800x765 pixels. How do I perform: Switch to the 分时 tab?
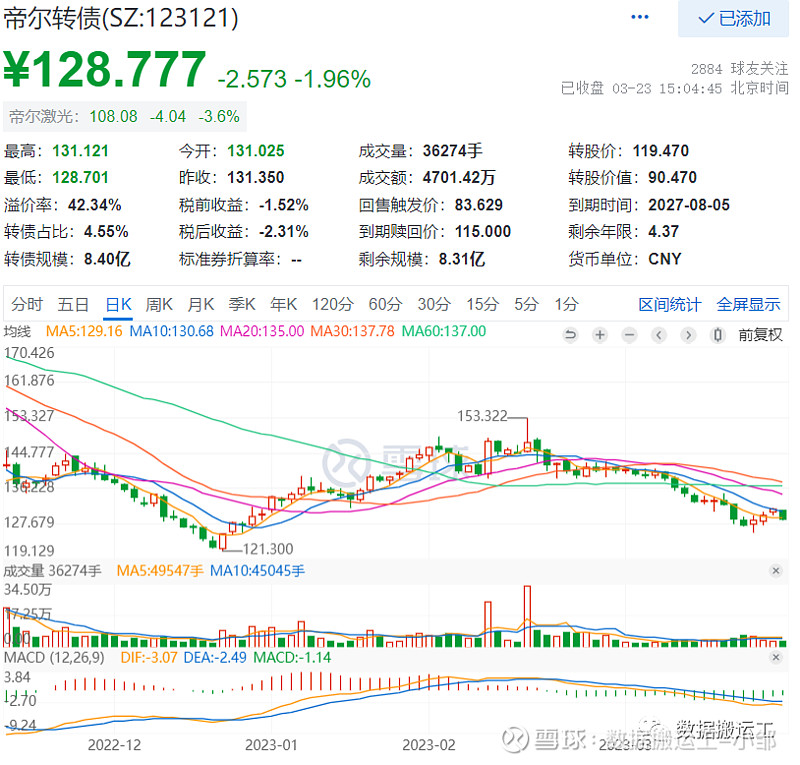27,305
